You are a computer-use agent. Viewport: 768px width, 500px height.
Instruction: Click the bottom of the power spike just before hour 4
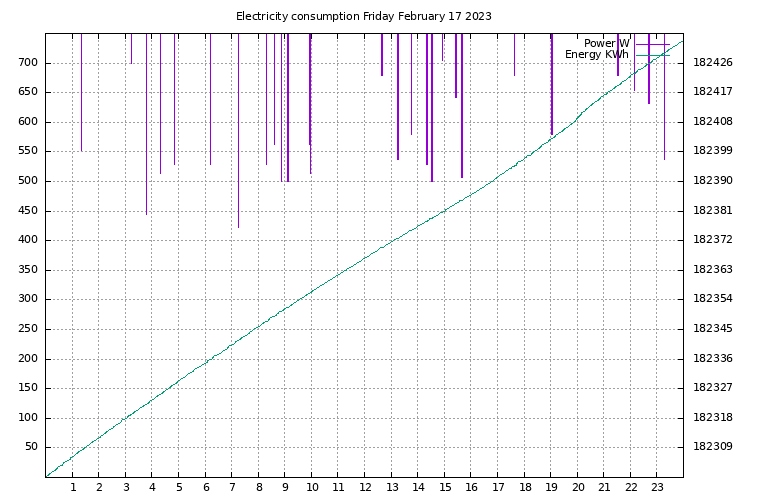pyautogui.click(x=146, y=213)
